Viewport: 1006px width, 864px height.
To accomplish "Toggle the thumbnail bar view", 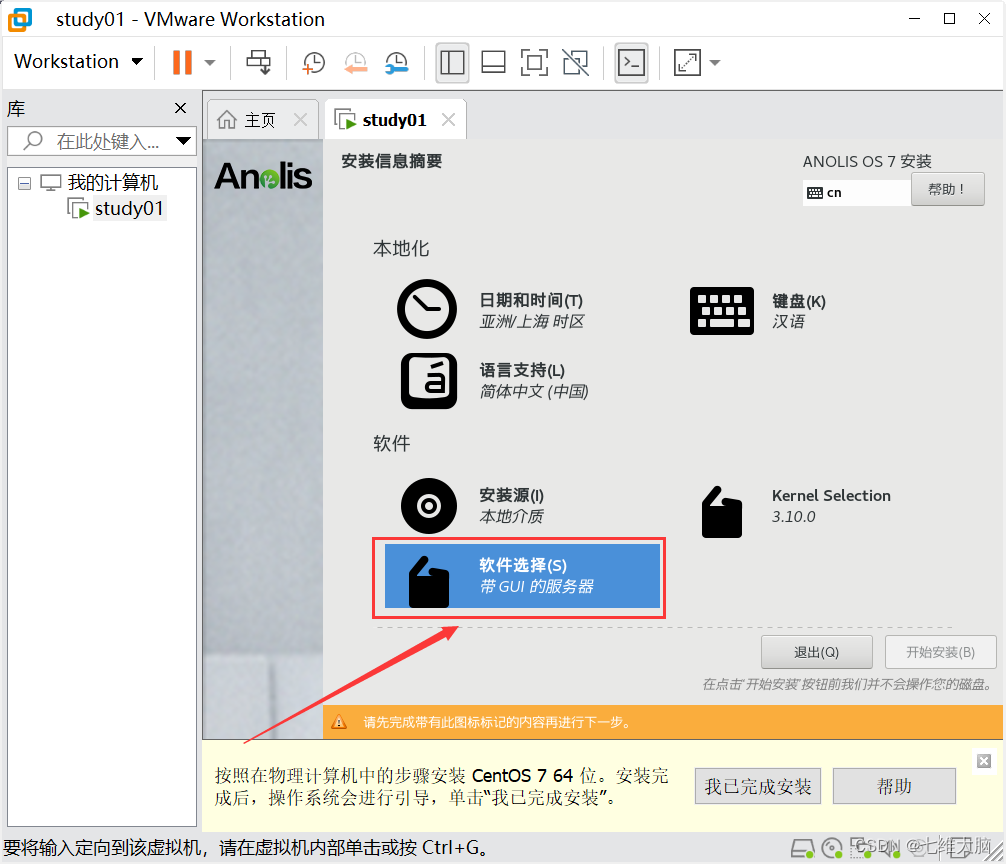I will [x=493, y=63].
